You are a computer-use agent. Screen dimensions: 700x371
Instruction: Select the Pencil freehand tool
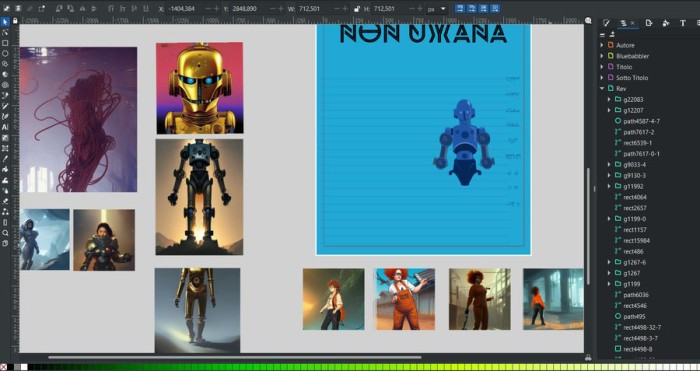tap(5, 106)
